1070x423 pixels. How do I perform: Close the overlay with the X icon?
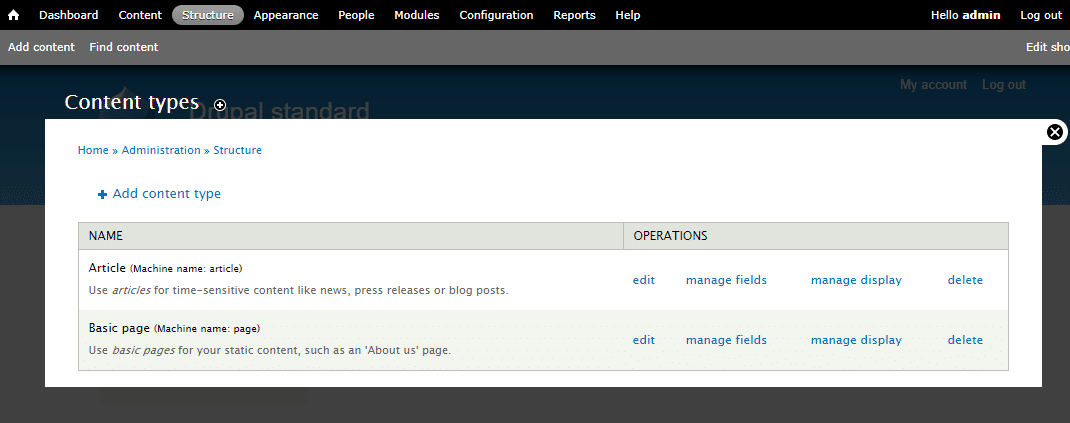click(1055, 132)
